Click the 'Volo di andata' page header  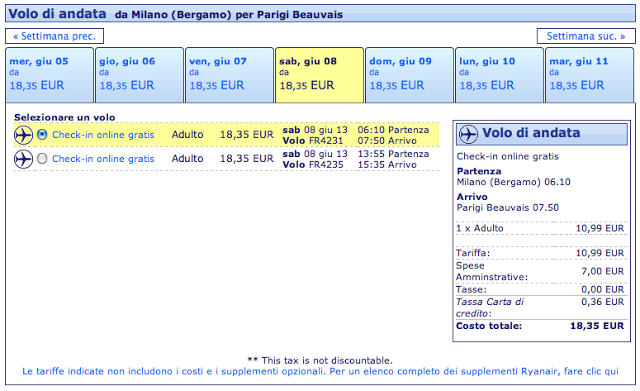(320, 13)
